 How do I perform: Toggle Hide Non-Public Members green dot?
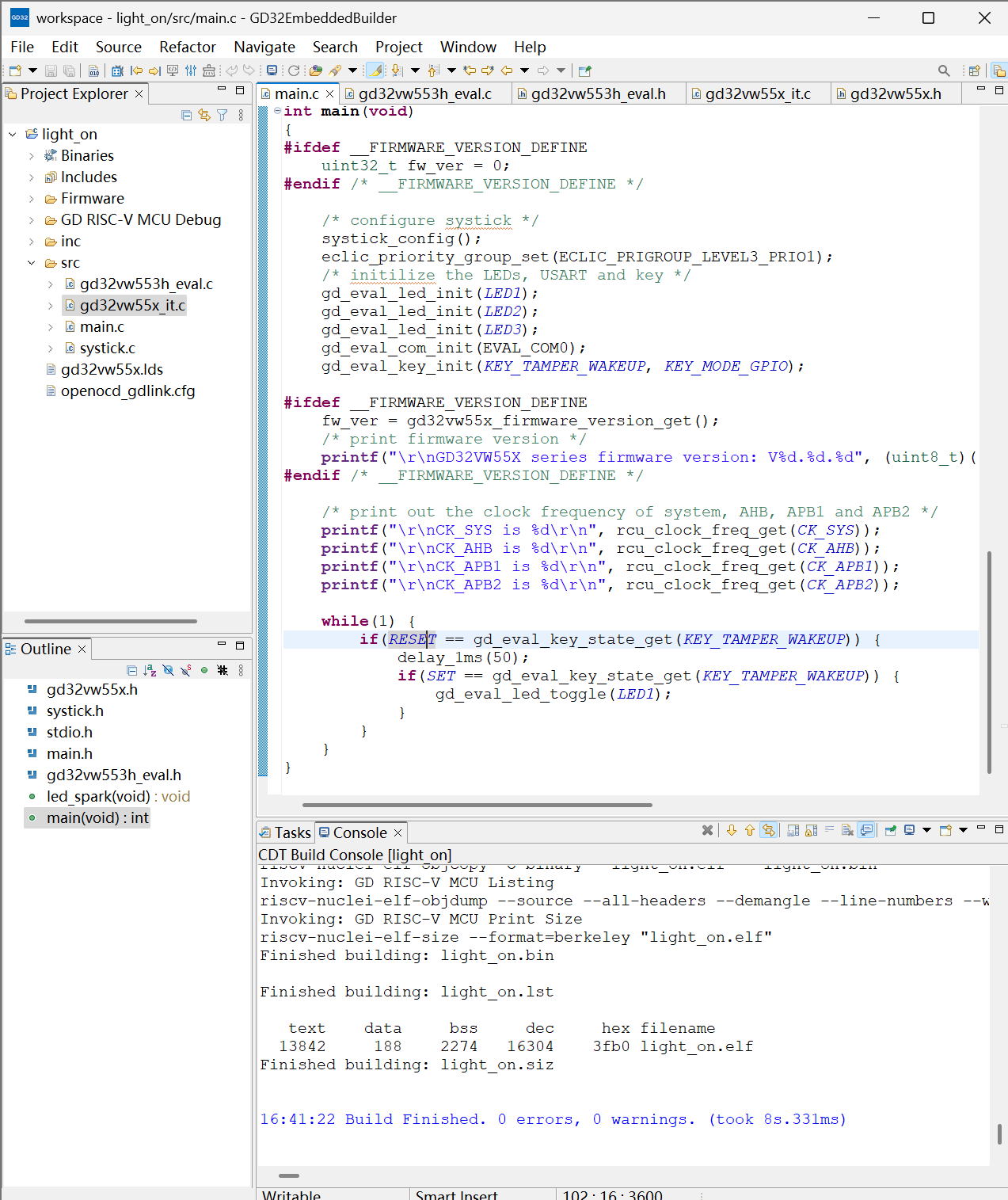point(204,671)
